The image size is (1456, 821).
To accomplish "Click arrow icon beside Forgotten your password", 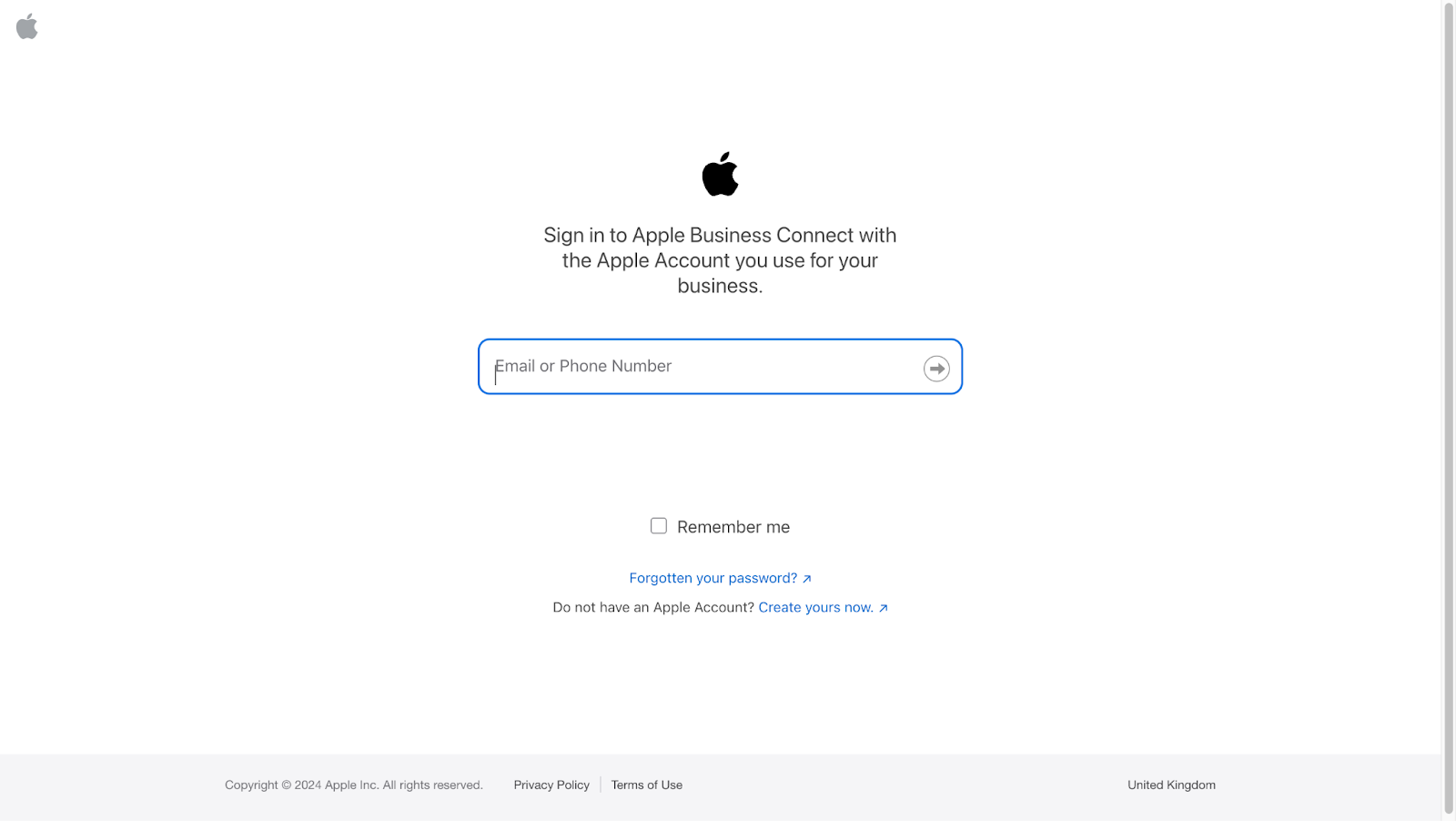I will tap(806, 579).
